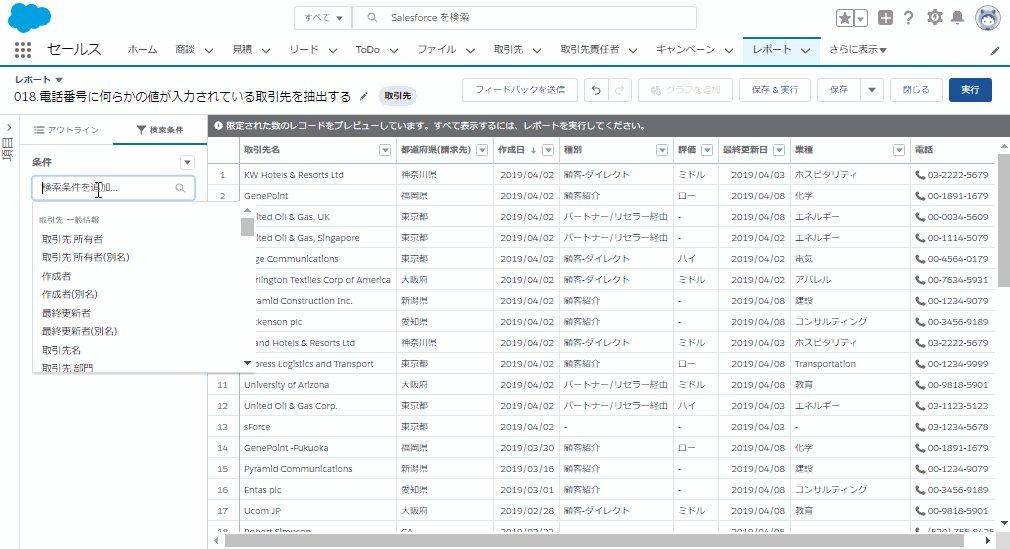The height and width of the screenshot is (549, 1010).
Task: Open the App Launcher grid icon
Action: pyautogui.click(x=23, y=50)
